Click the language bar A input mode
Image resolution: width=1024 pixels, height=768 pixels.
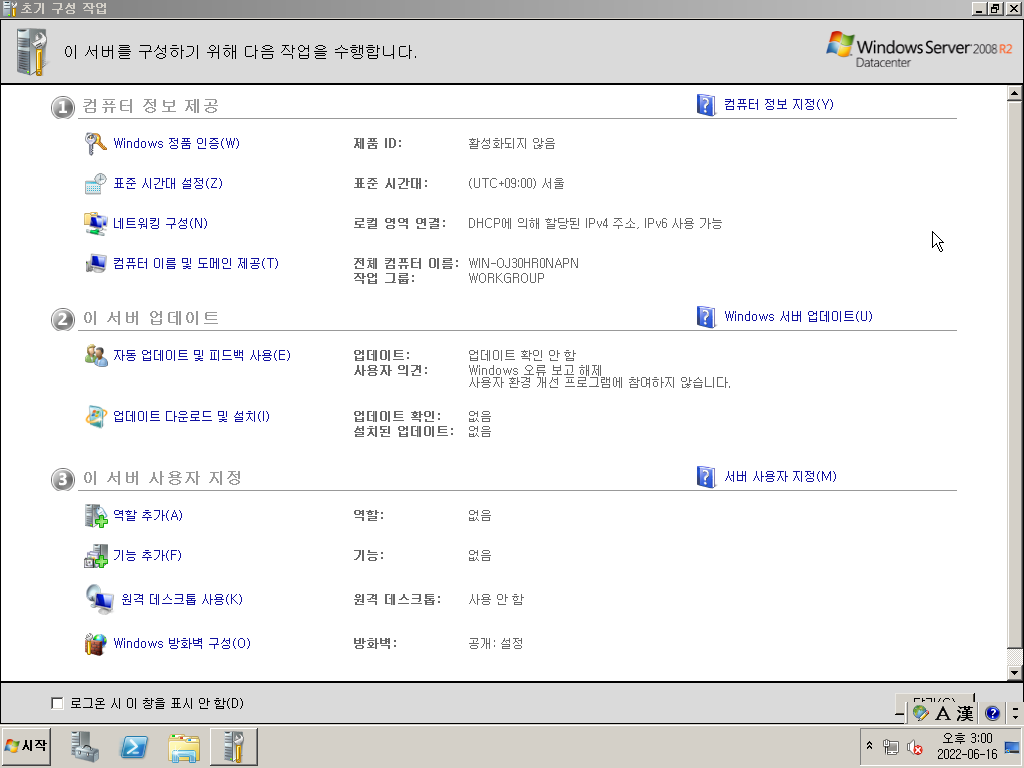click(942, 714)
